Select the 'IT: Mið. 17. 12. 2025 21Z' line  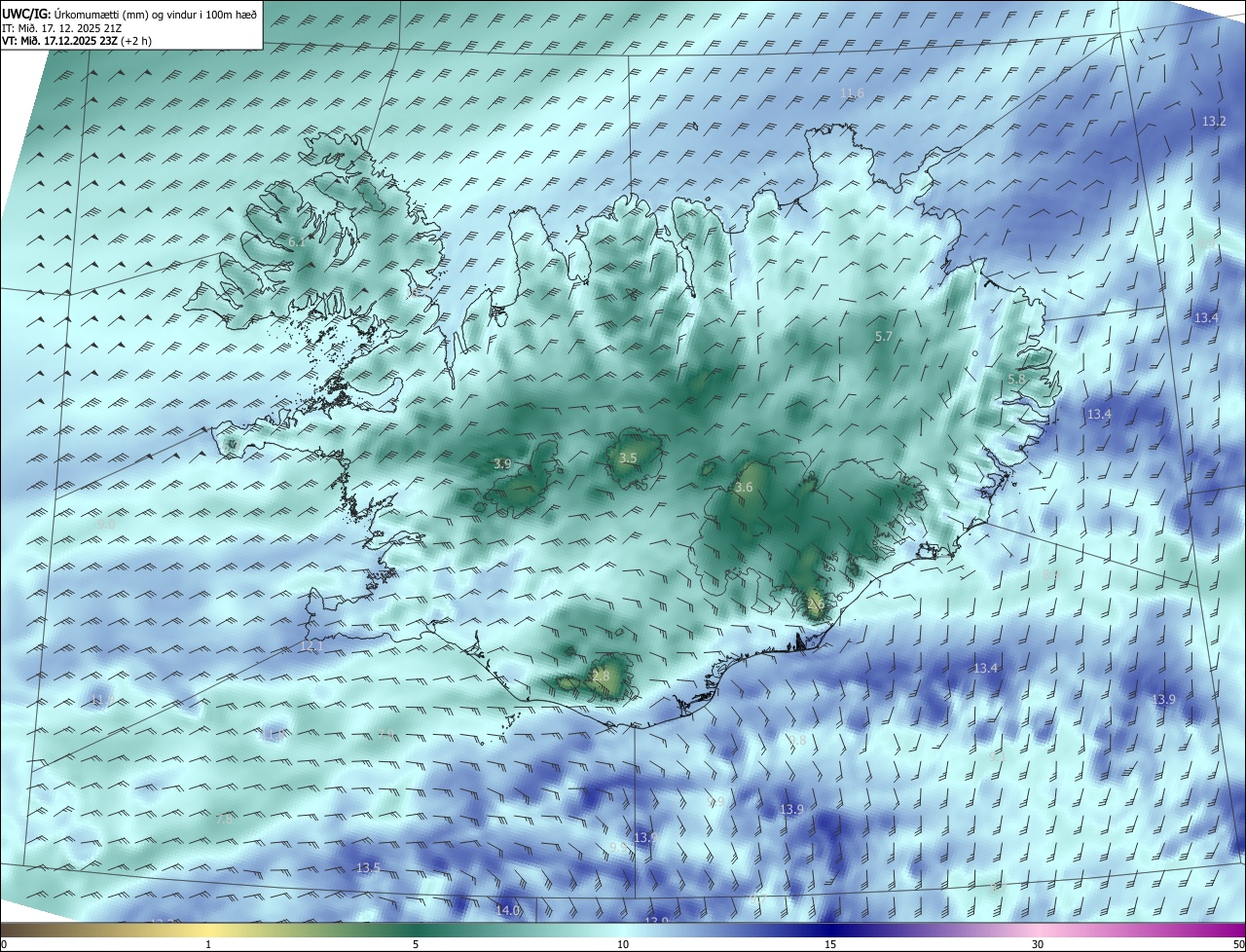click(x=60, y=27)
